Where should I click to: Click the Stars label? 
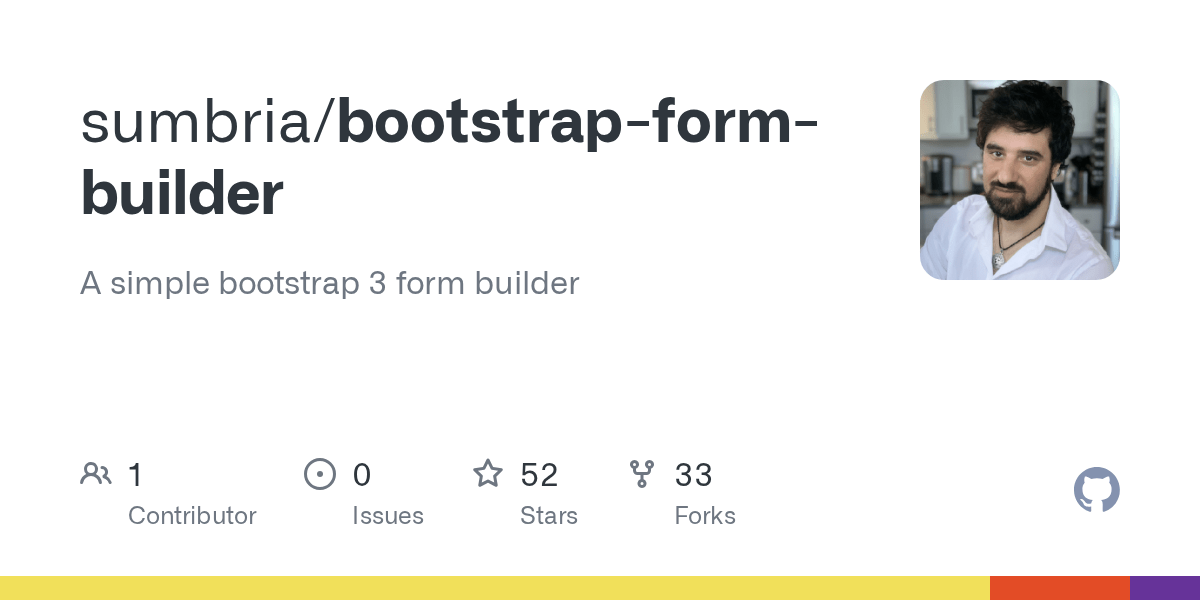pos(549,516)
